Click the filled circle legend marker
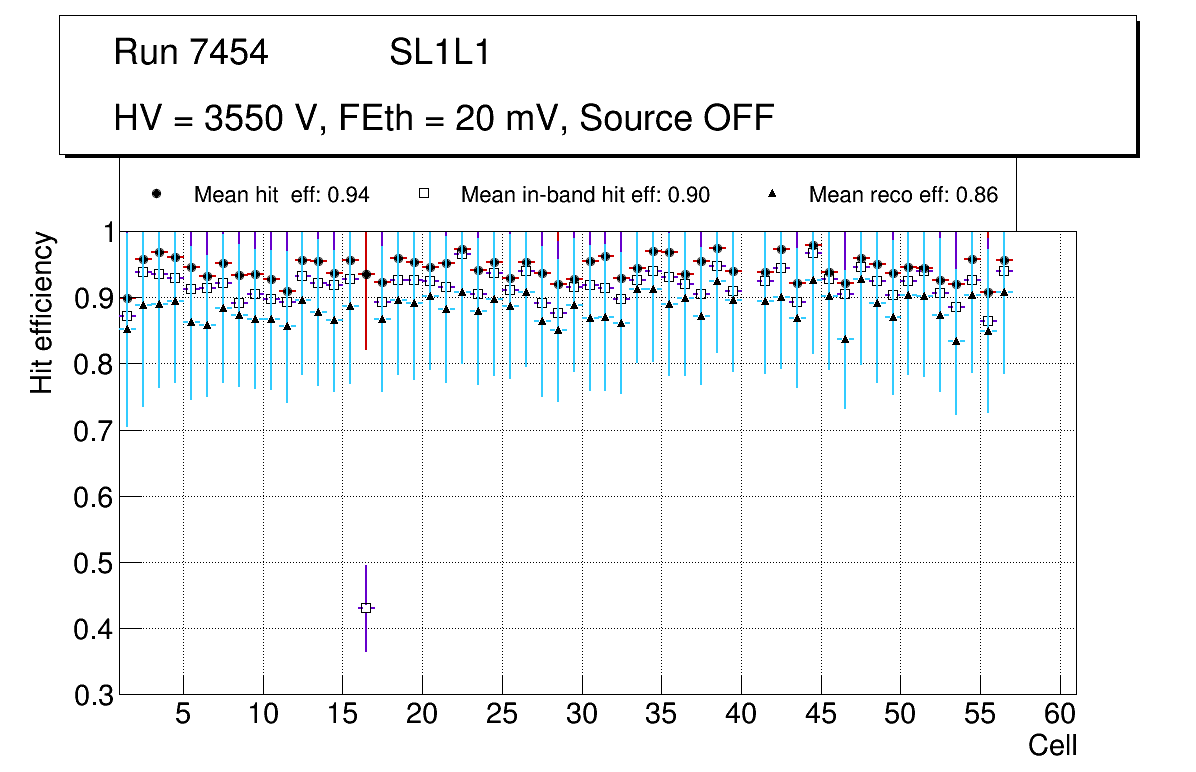Screen dimensions: 1196x772 [156, 194]
